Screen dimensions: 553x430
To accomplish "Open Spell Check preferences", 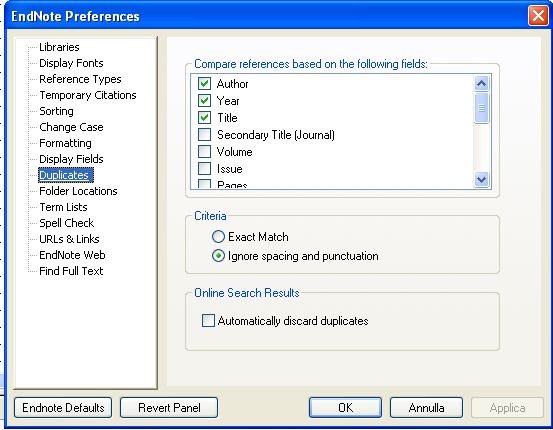I will click(67, 223).
